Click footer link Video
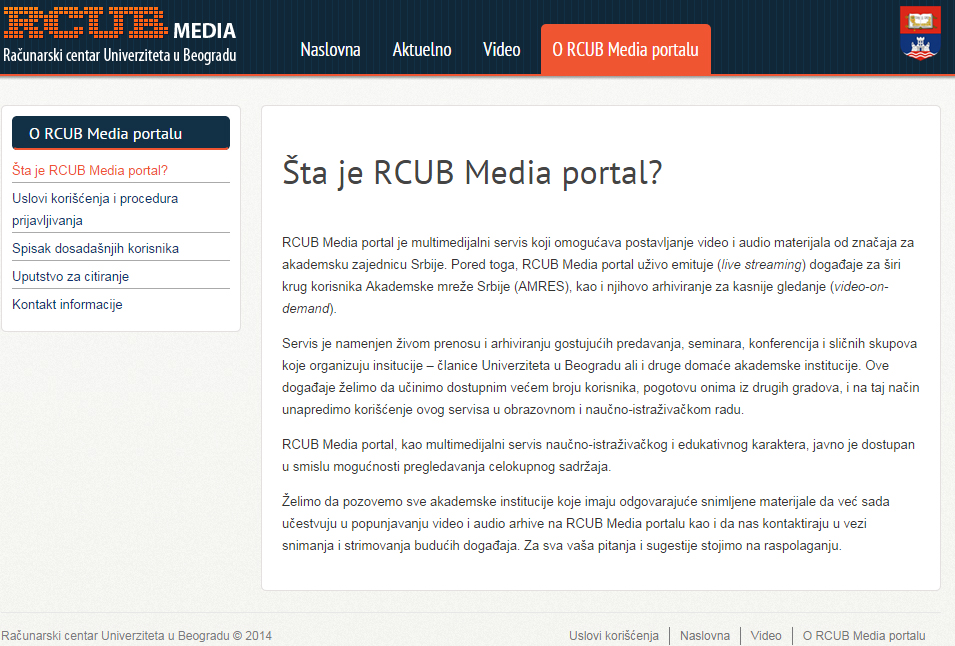Viewport: 955px width, 646px height. tap(766, 636)
